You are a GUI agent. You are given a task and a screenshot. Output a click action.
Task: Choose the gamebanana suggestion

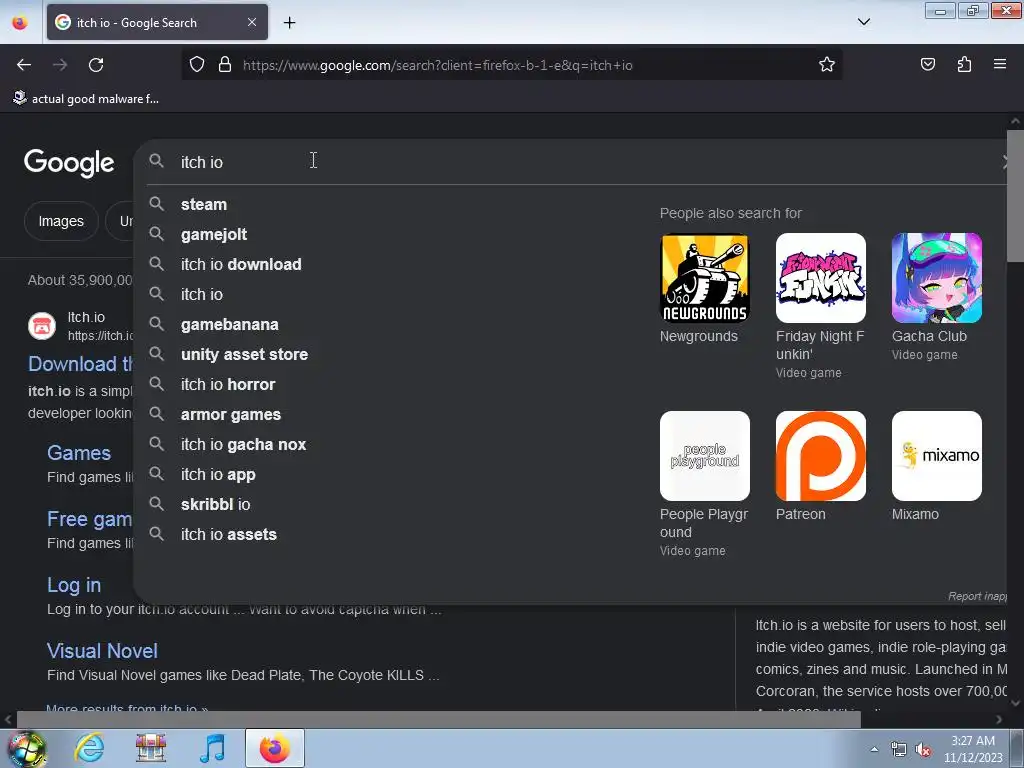pos(229,325)
